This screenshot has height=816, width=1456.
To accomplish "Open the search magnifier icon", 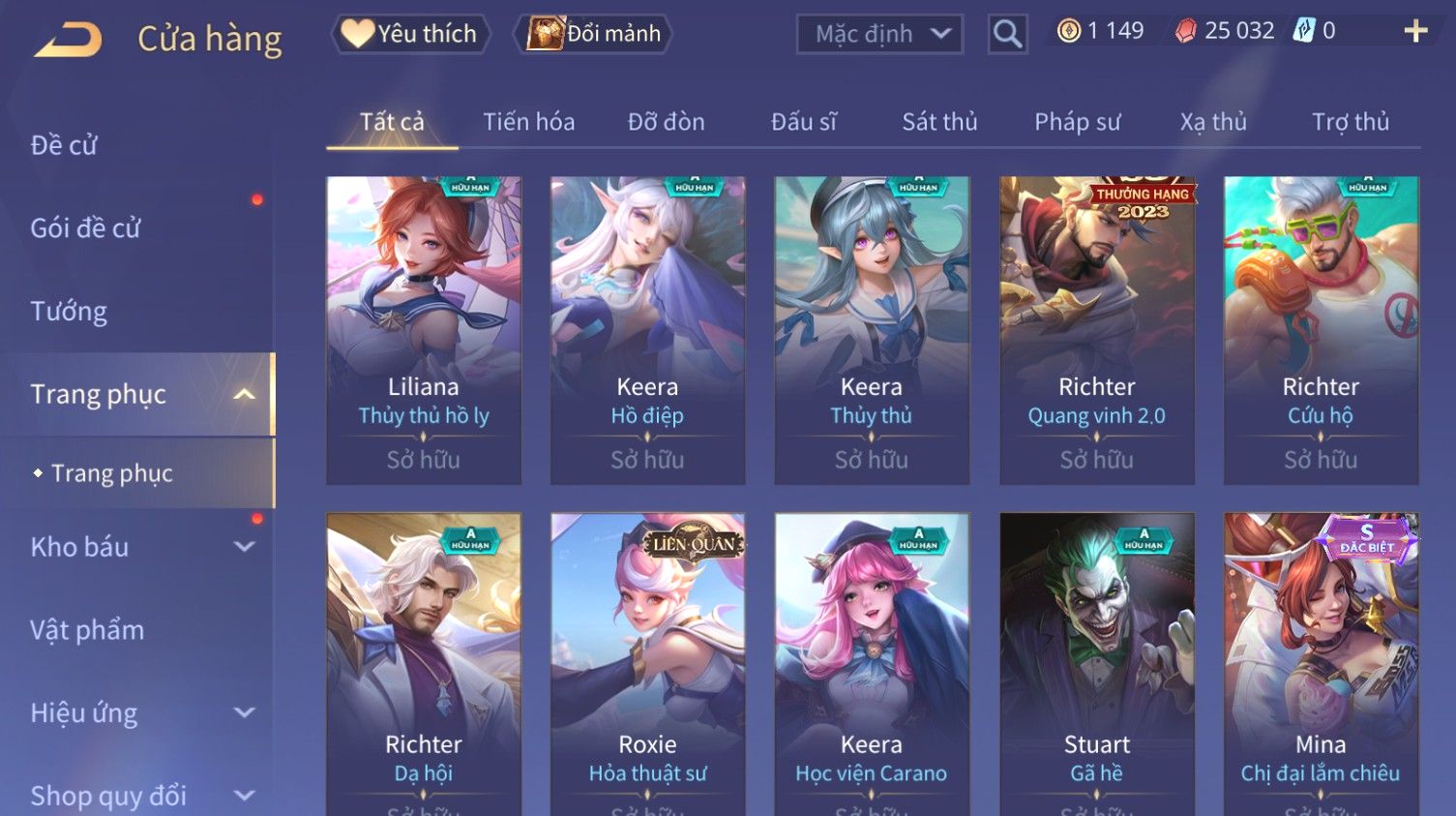I will tap(1007, 34).
